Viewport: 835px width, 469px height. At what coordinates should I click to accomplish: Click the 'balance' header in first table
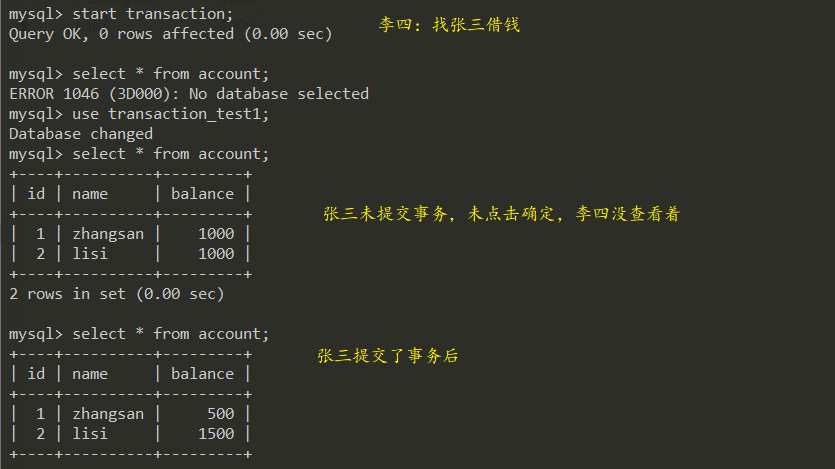(202, 194)
